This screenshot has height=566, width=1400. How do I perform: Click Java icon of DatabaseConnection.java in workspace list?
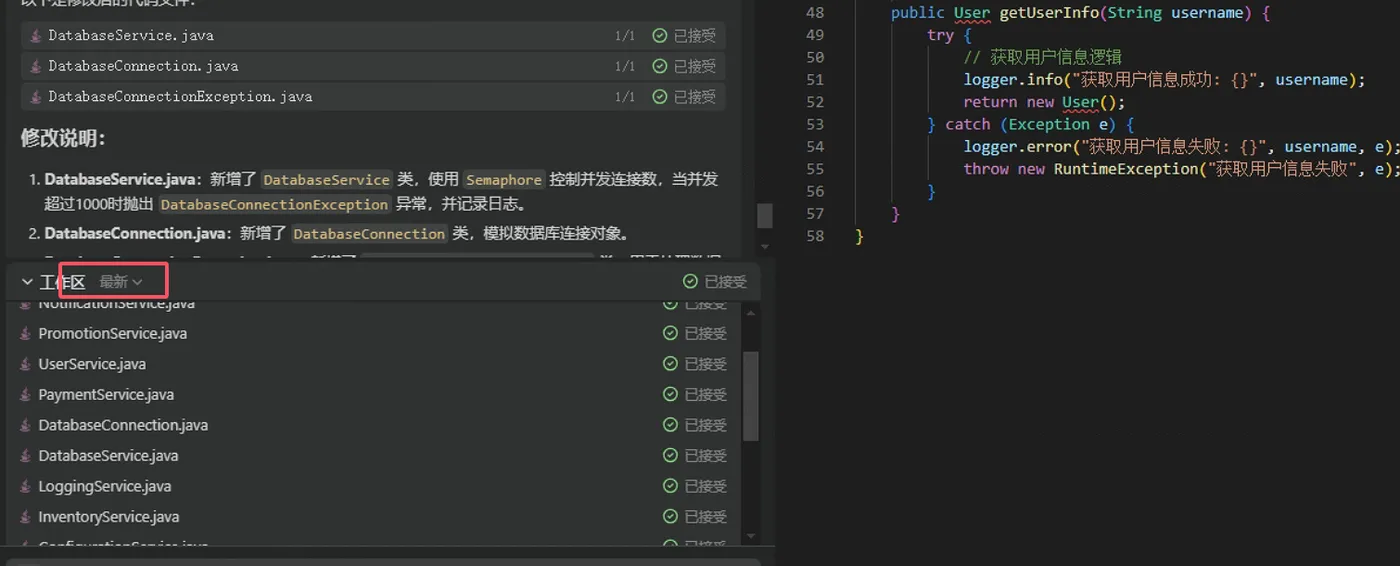point(25,425)
